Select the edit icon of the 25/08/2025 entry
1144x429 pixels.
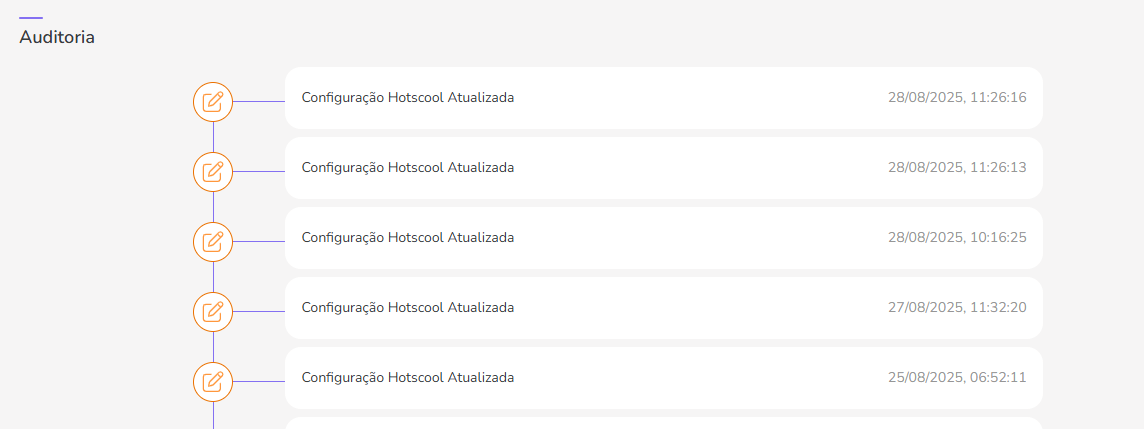[x=213, y=382]
